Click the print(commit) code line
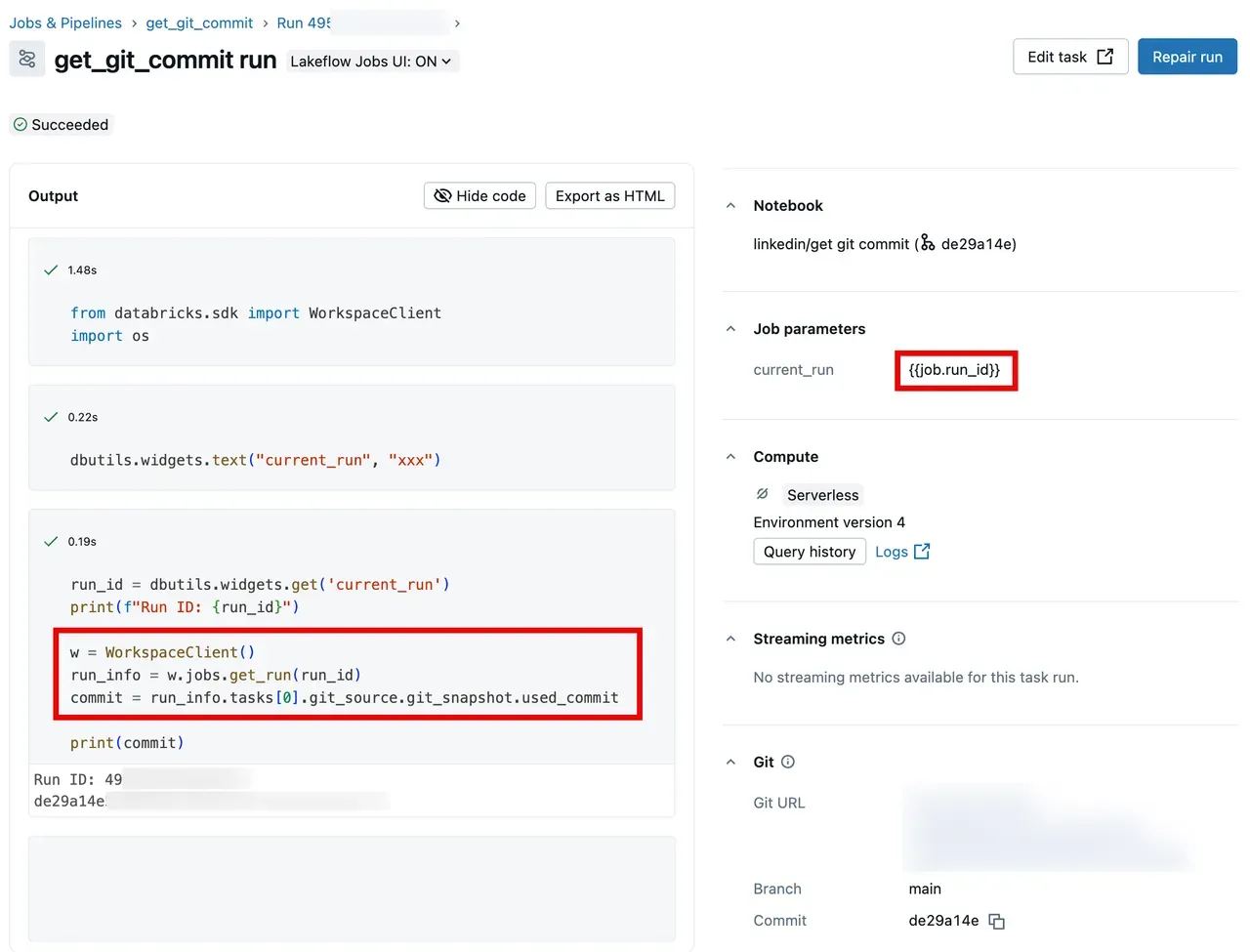This screenshot has height=952, width=1250. 127,743
